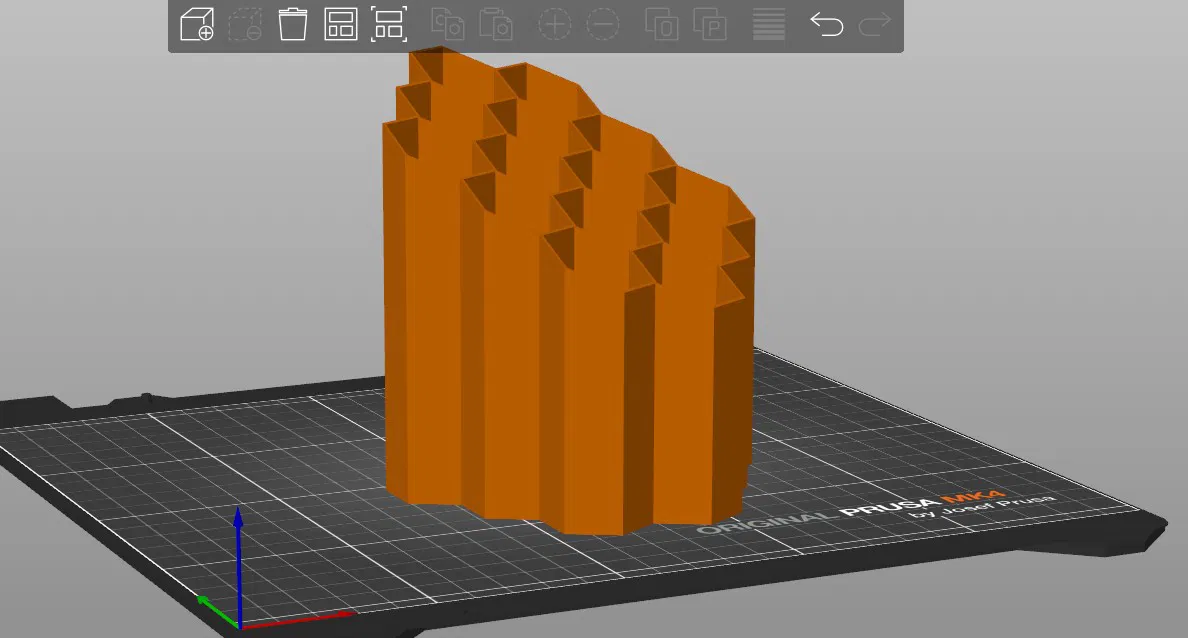Click the green Y axis arrow

point(218,611)
